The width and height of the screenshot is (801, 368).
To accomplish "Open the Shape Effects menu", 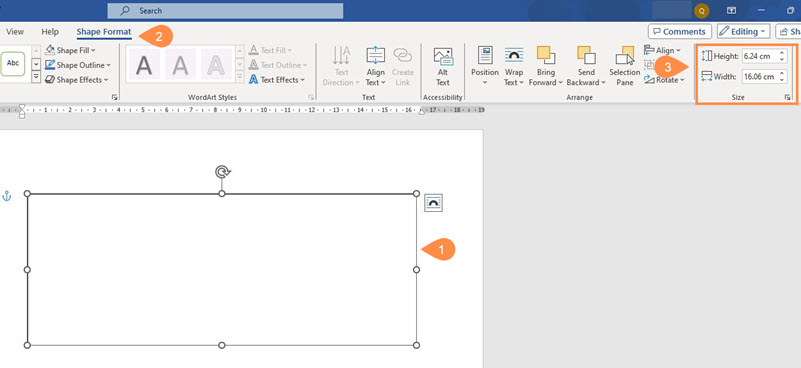I will [x=77, y=80].
